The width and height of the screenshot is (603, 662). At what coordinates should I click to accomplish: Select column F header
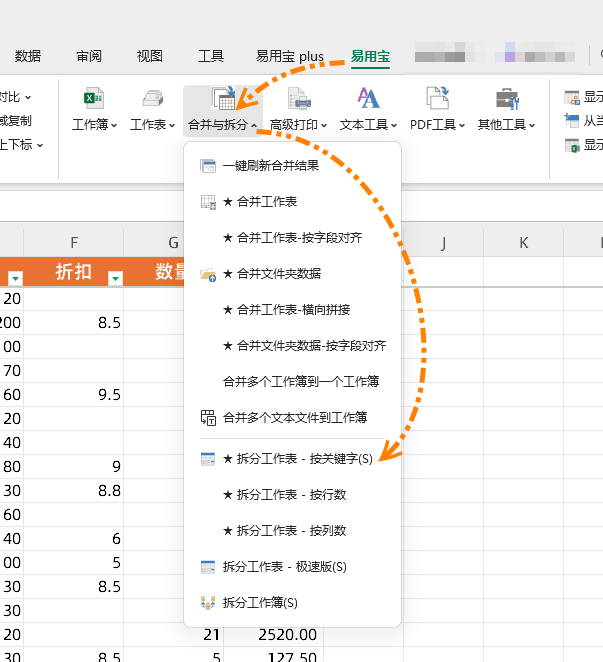click(73, 243)
